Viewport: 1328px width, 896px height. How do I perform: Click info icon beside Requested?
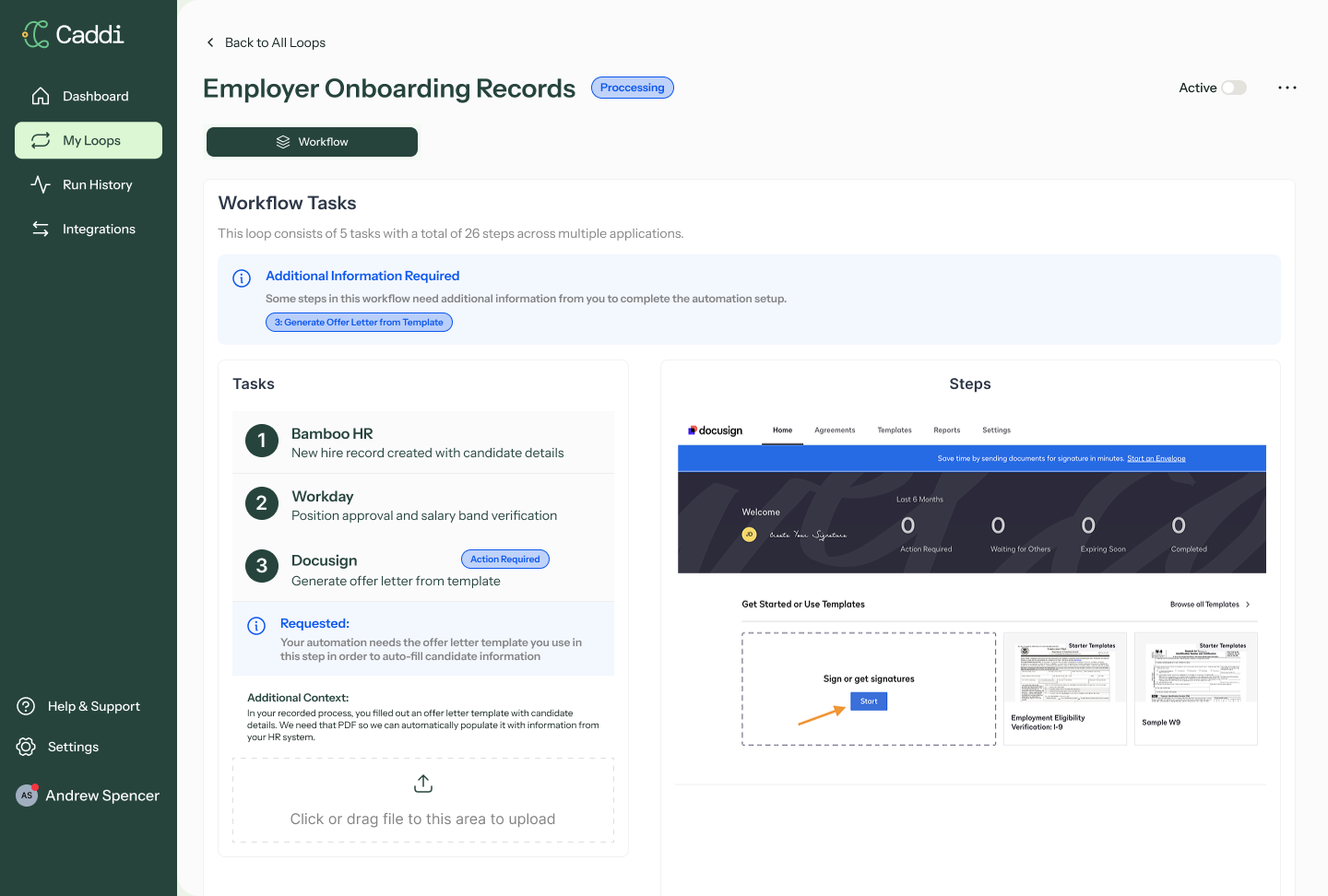coord(256,626)
